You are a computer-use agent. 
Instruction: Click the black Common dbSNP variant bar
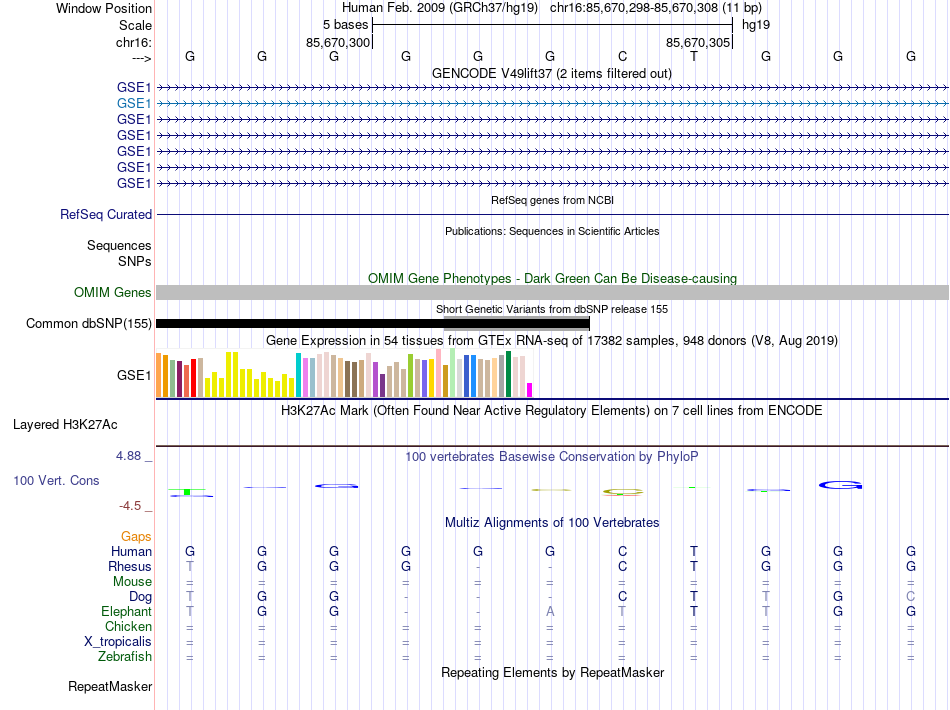[x=373, y=324]
